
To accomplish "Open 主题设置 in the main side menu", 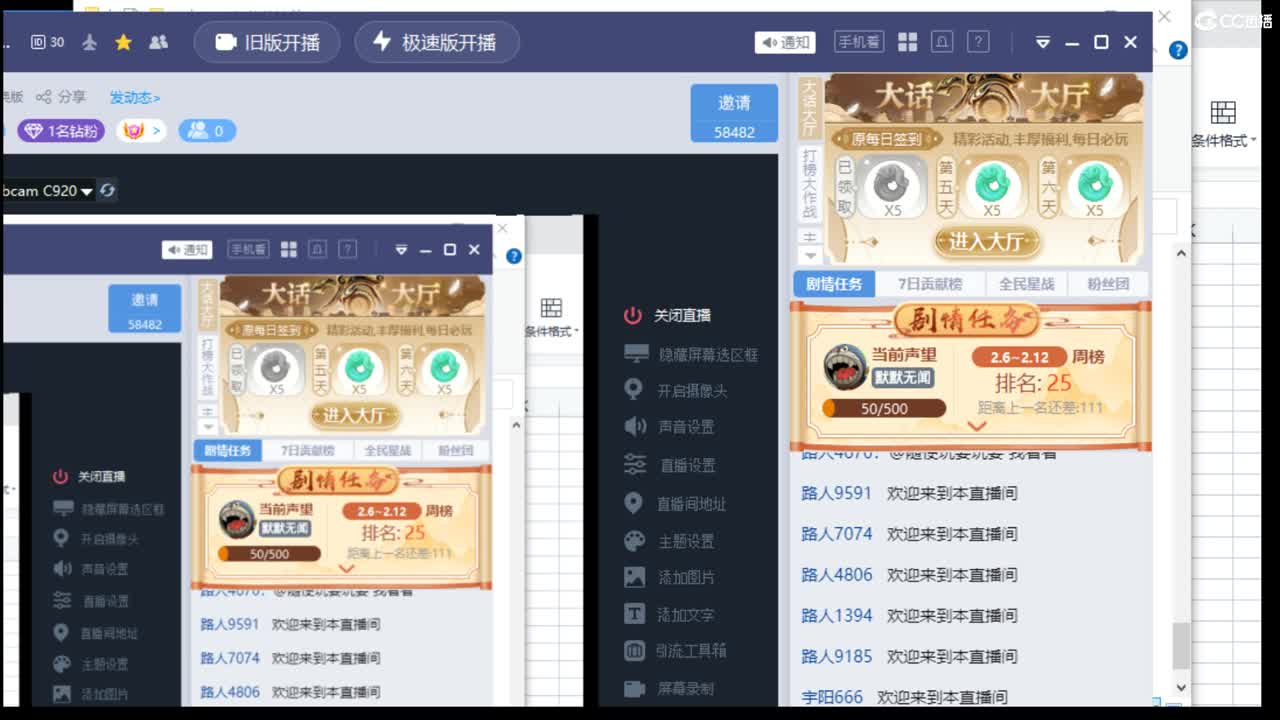I will pyautogui.click(x=669, y=541).
